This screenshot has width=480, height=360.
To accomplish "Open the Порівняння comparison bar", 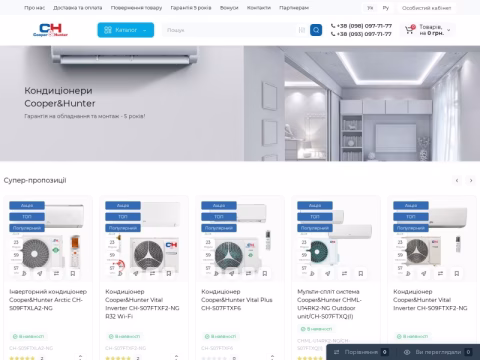I will [x=361, y=352].
